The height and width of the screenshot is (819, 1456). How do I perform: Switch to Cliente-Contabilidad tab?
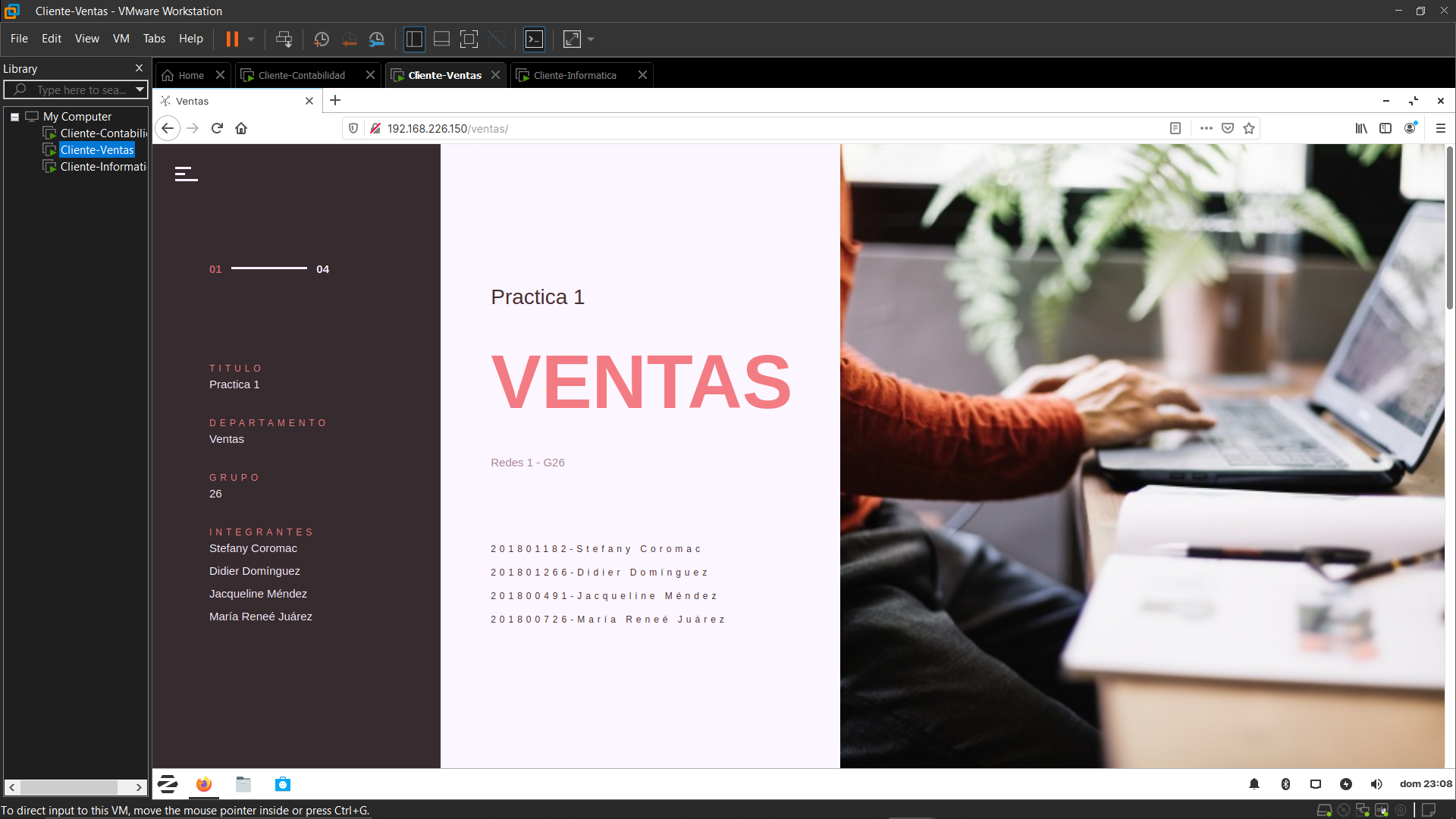(301, 75)
